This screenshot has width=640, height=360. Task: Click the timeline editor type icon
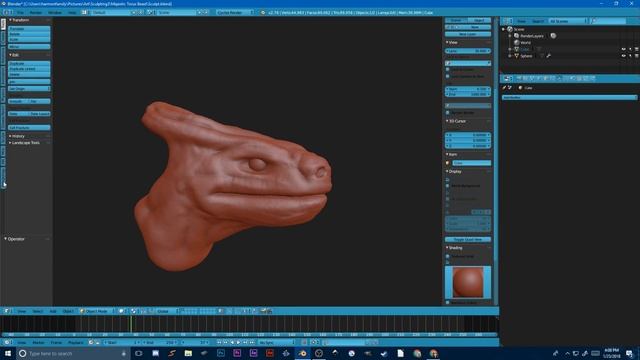tap(7, 342)
